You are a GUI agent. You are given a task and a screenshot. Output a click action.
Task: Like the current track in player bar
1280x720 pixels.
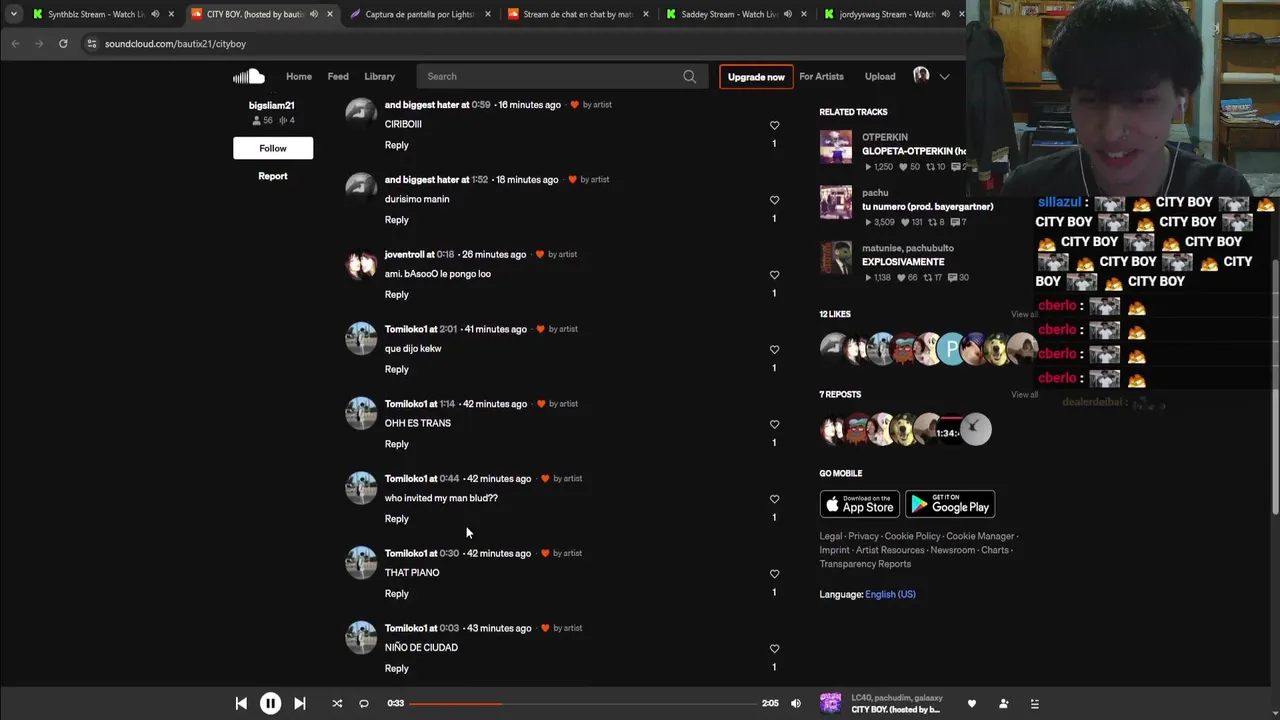(x=971, y=704)
